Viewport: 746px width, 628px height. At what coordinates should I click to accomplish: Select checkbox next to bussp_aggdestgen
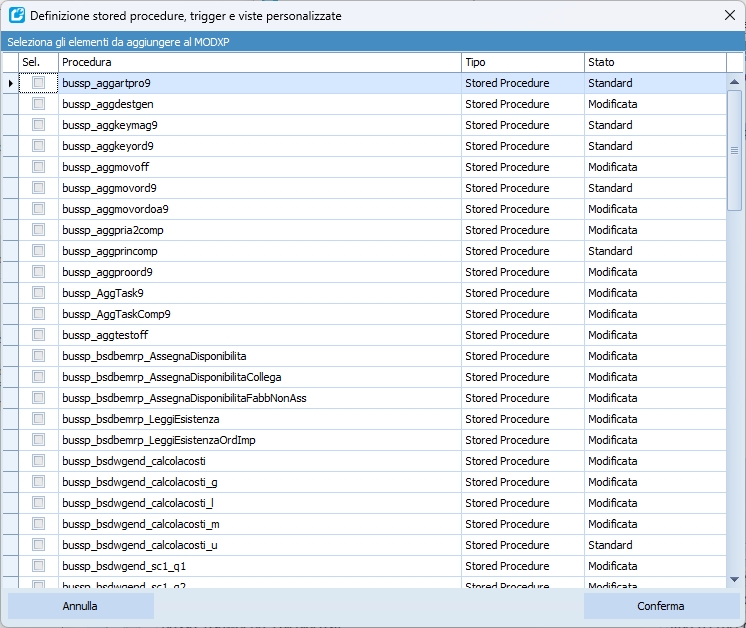point(39,104)
